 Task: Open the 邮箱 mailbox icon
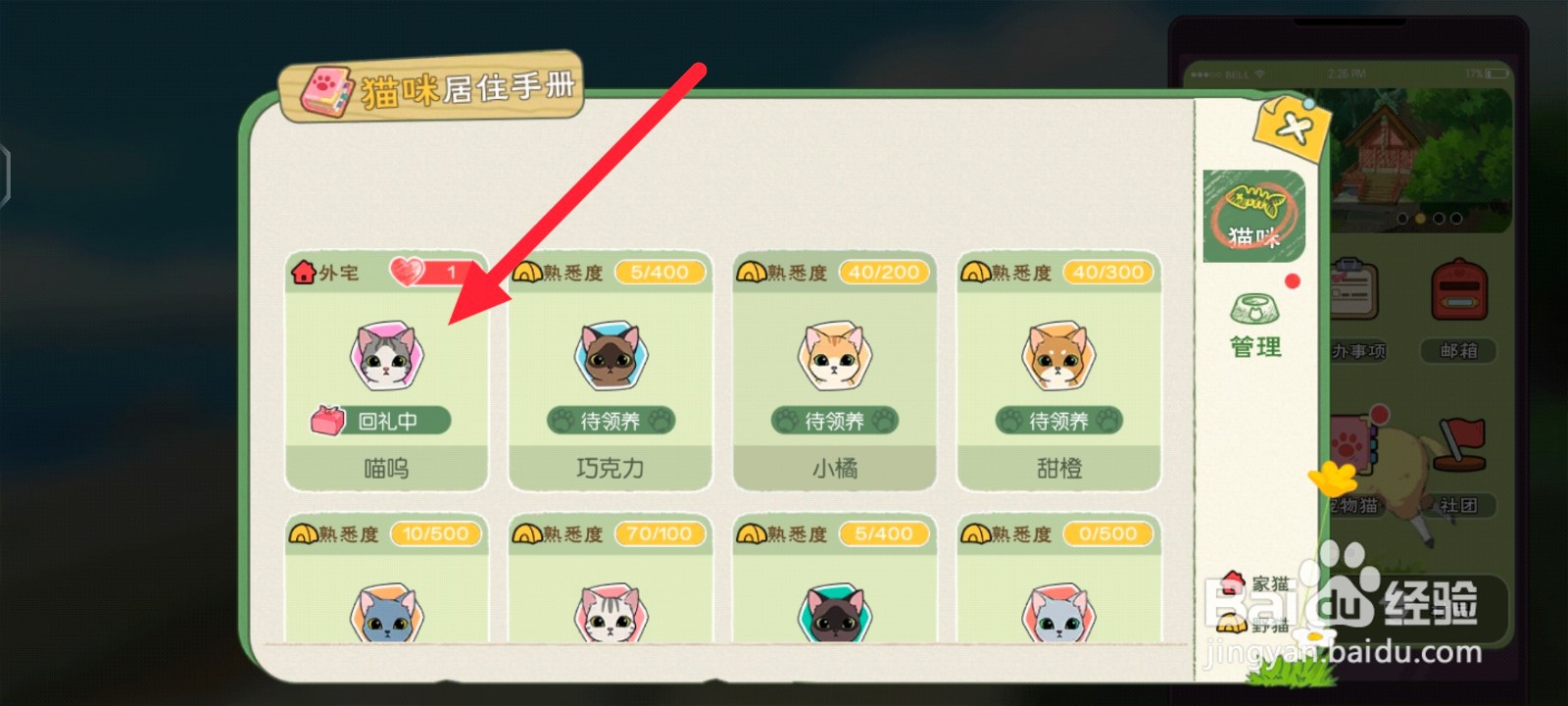click(x=1458, y=290)
